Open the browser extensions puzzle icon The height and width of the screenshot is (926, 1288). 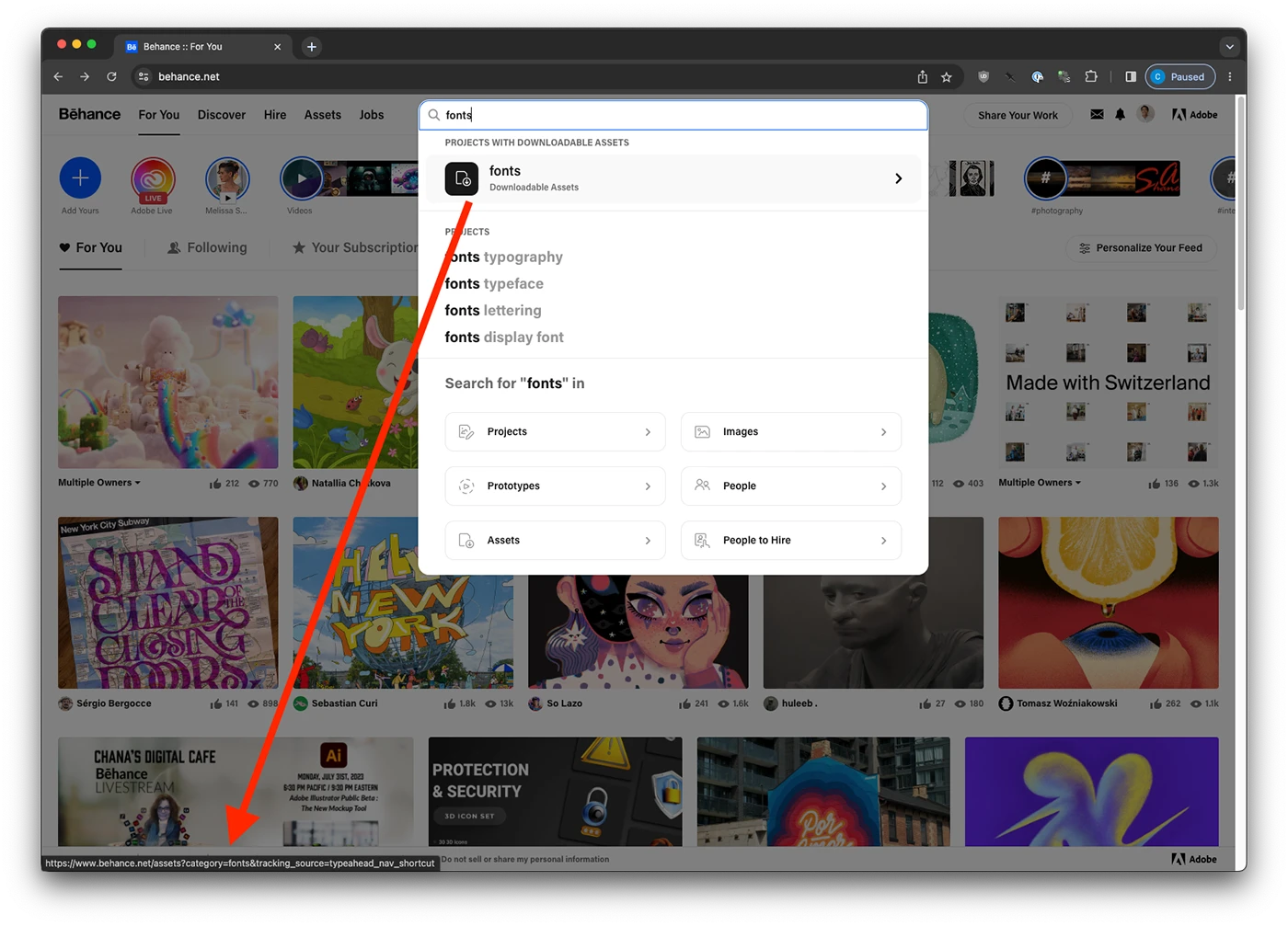pyautogui.click(x=1091, y=77)
